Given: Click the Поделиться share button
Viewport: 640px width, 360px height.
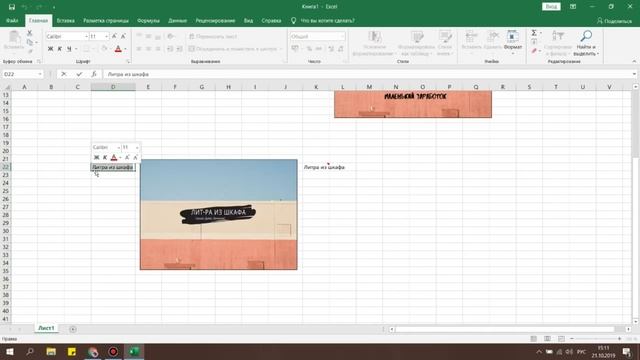Looking at the screenshot, I should [614, 21].
